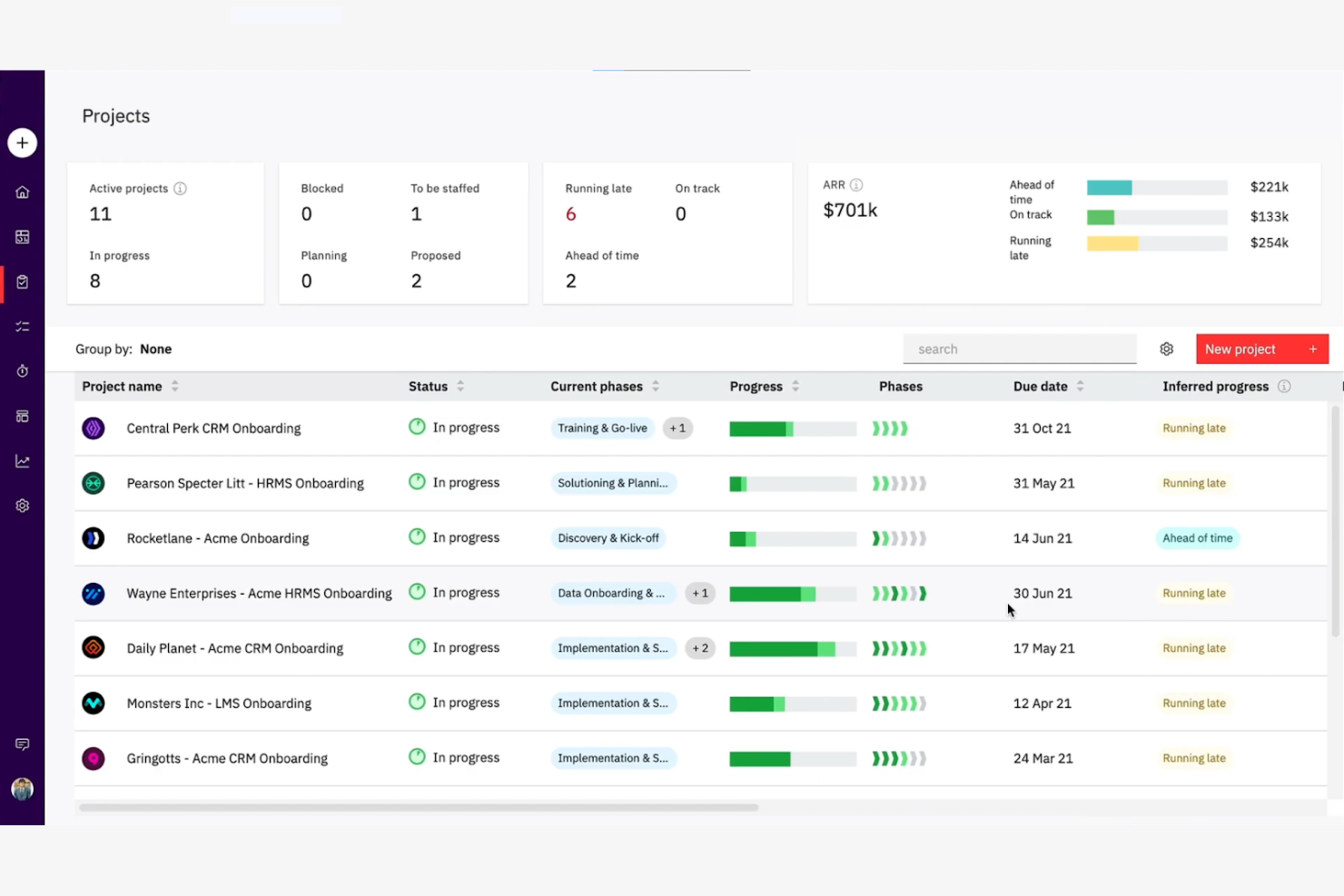
Task: Click the progress bar for Central Perk
Action: coord(793,428)
